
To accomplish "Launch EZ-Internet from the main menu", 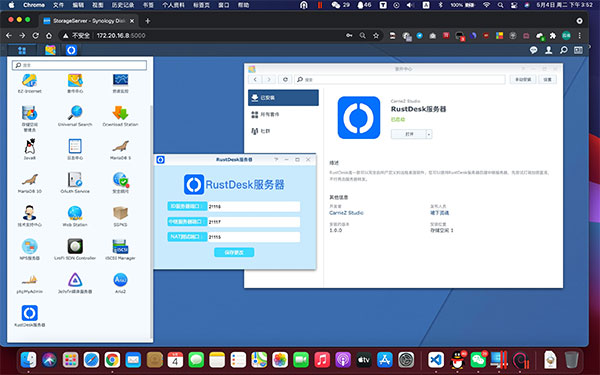I will 29,83.
